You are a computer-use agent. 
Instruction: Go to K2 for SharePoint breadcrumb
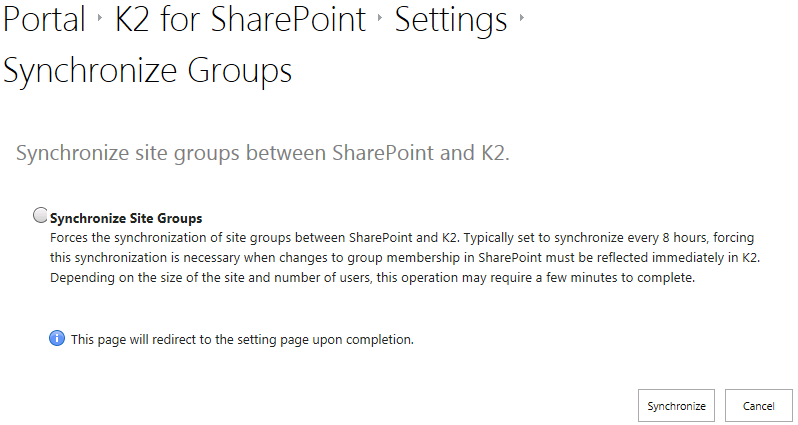(x=240, y=19)
